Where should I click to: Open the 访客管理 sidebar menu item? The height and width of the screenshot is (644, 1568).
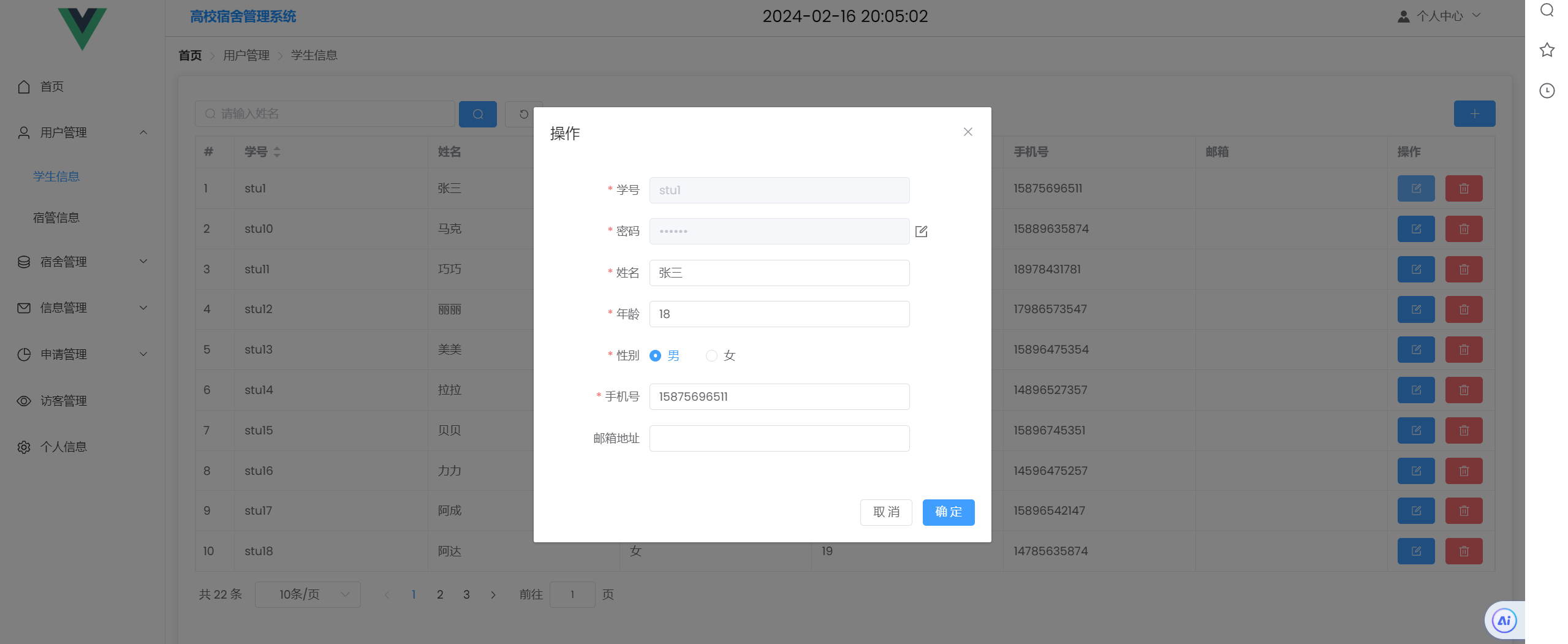coord(82,401)
